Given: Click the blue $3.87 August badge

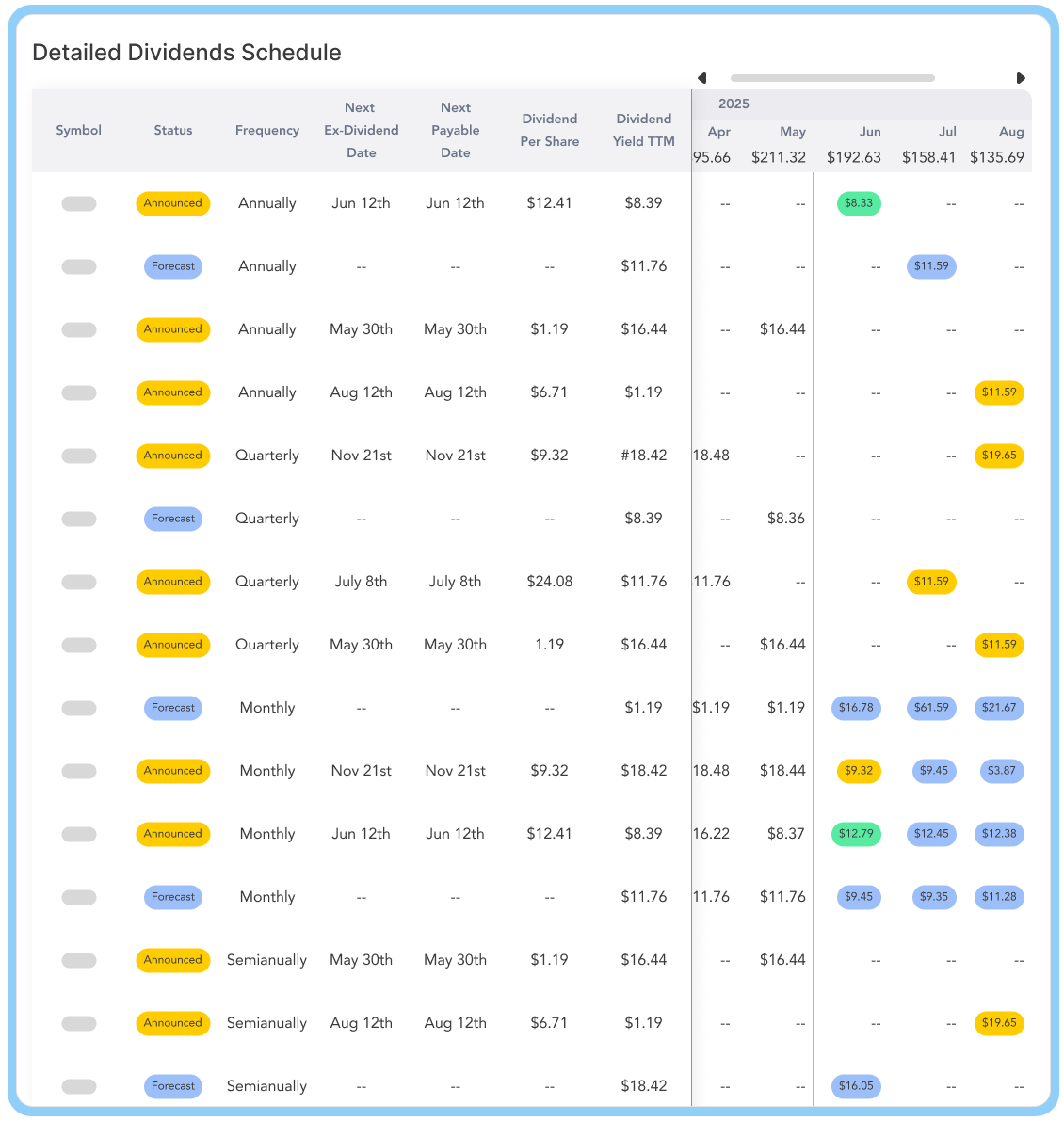Looking at the screenshot, I should 1001,771.
